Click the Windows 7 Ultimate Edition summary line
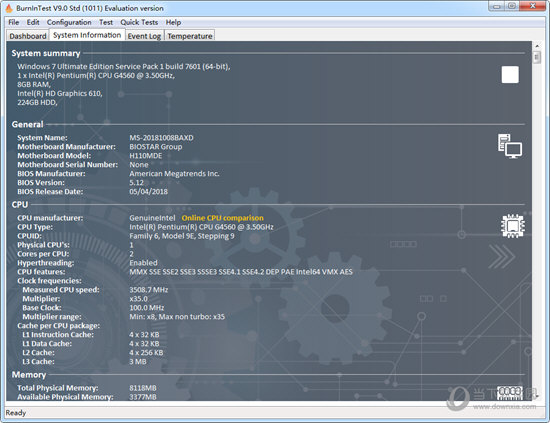The image size is (550, 423). click(x=124, y=66)
